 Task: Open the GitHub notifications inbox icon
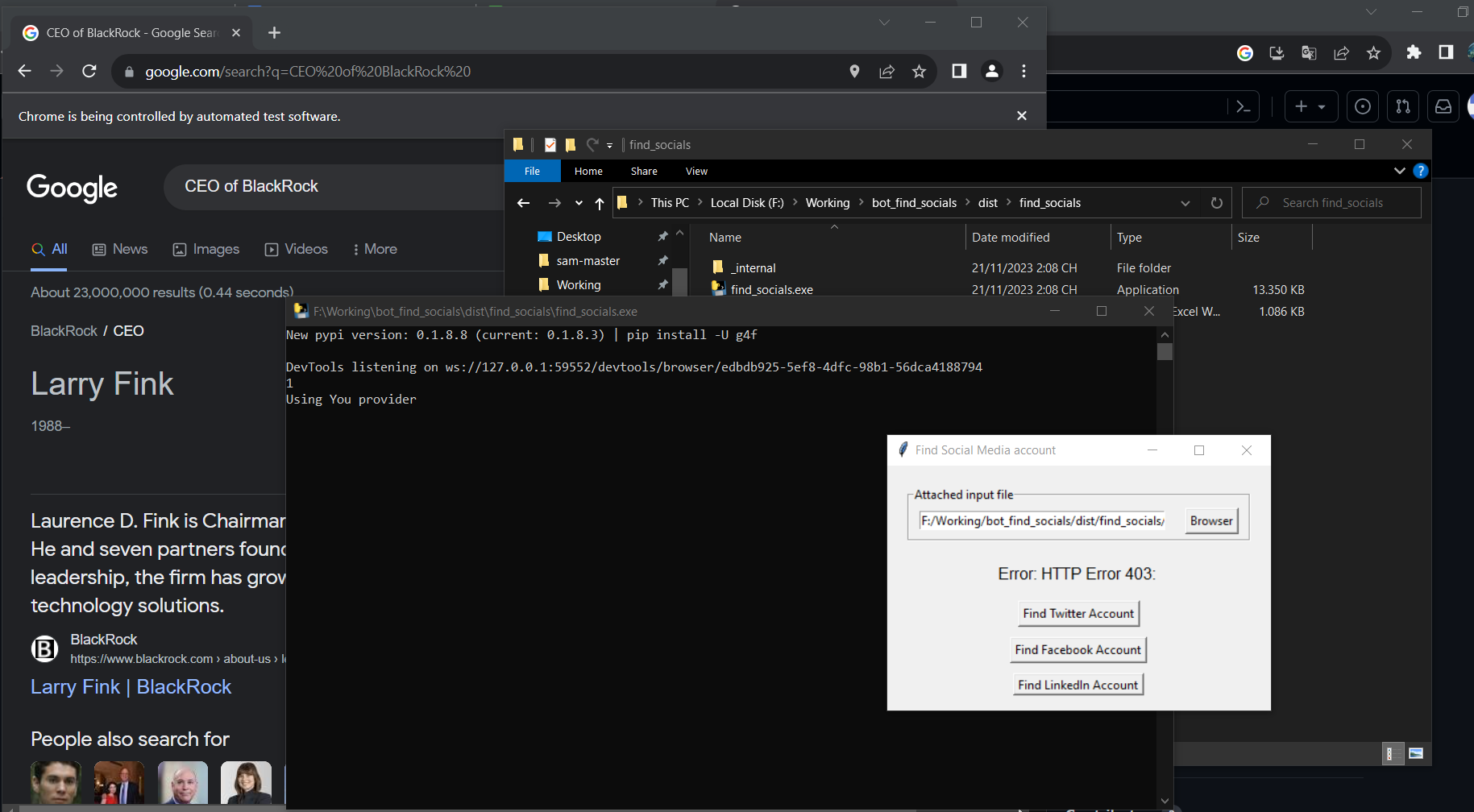[1443, 106]
